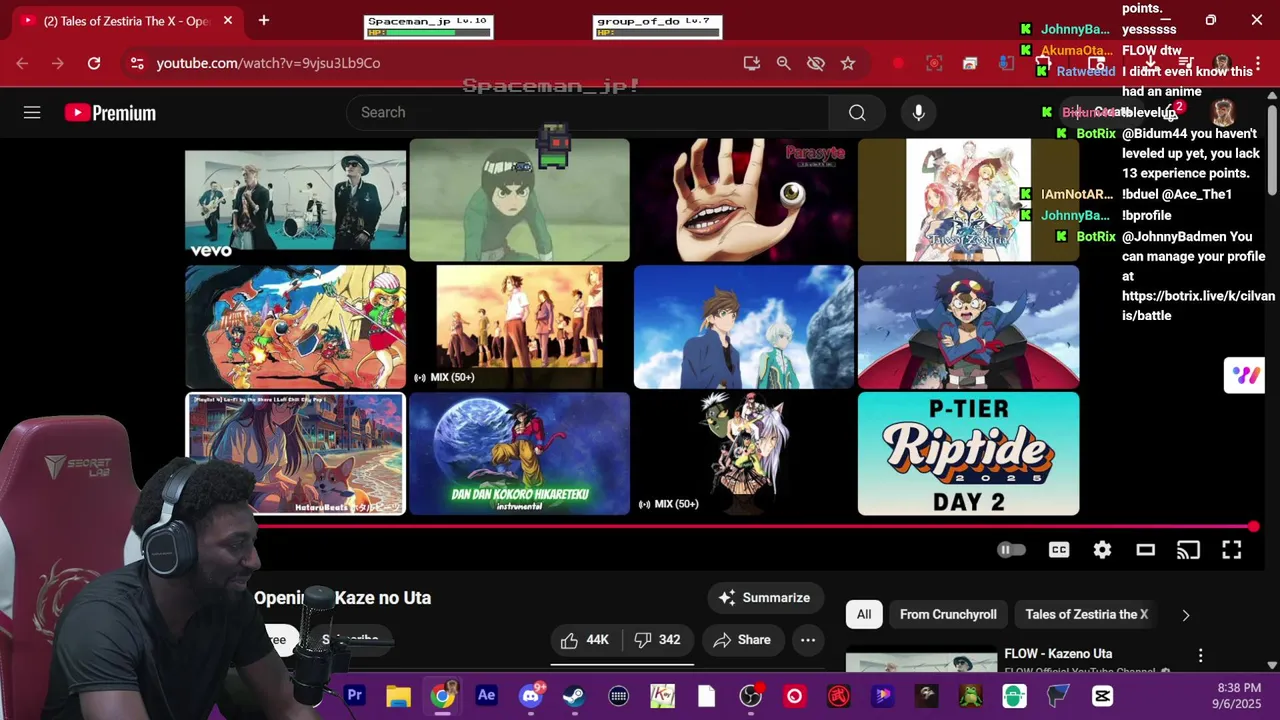Open the zoom magnifier in address bar
Viewport: 1280px width, 720px height.
pos(784,63)
